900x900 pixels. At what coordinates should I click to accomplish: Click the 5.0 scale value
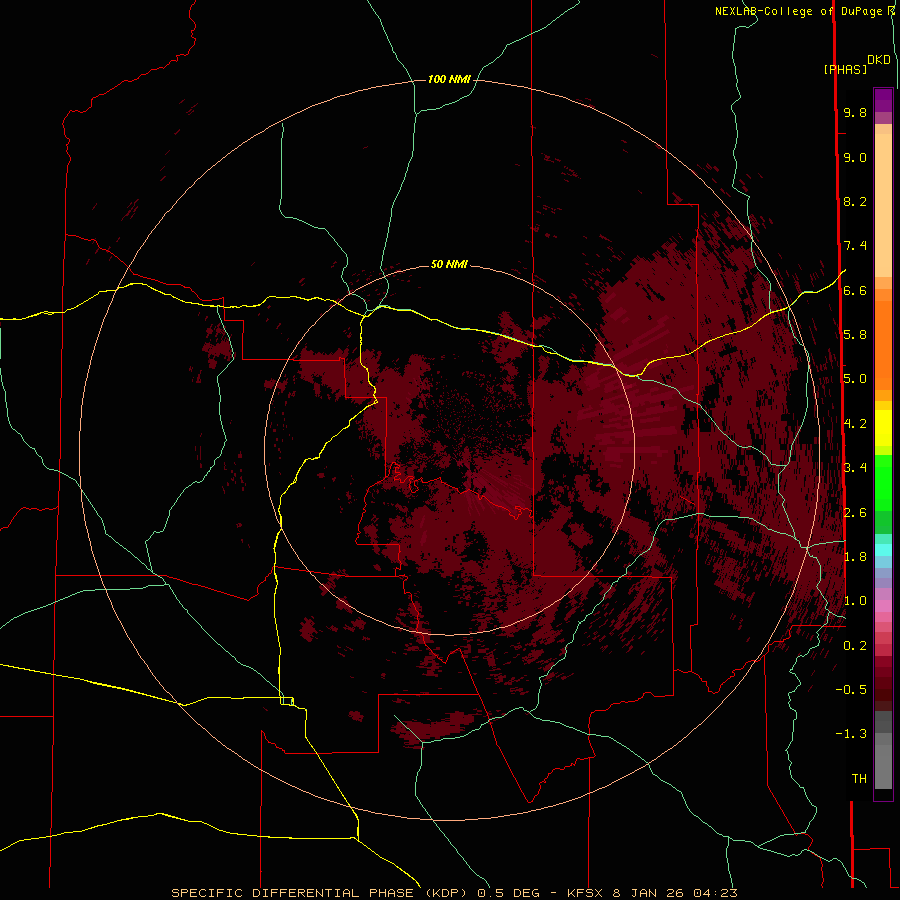[855, 379]
